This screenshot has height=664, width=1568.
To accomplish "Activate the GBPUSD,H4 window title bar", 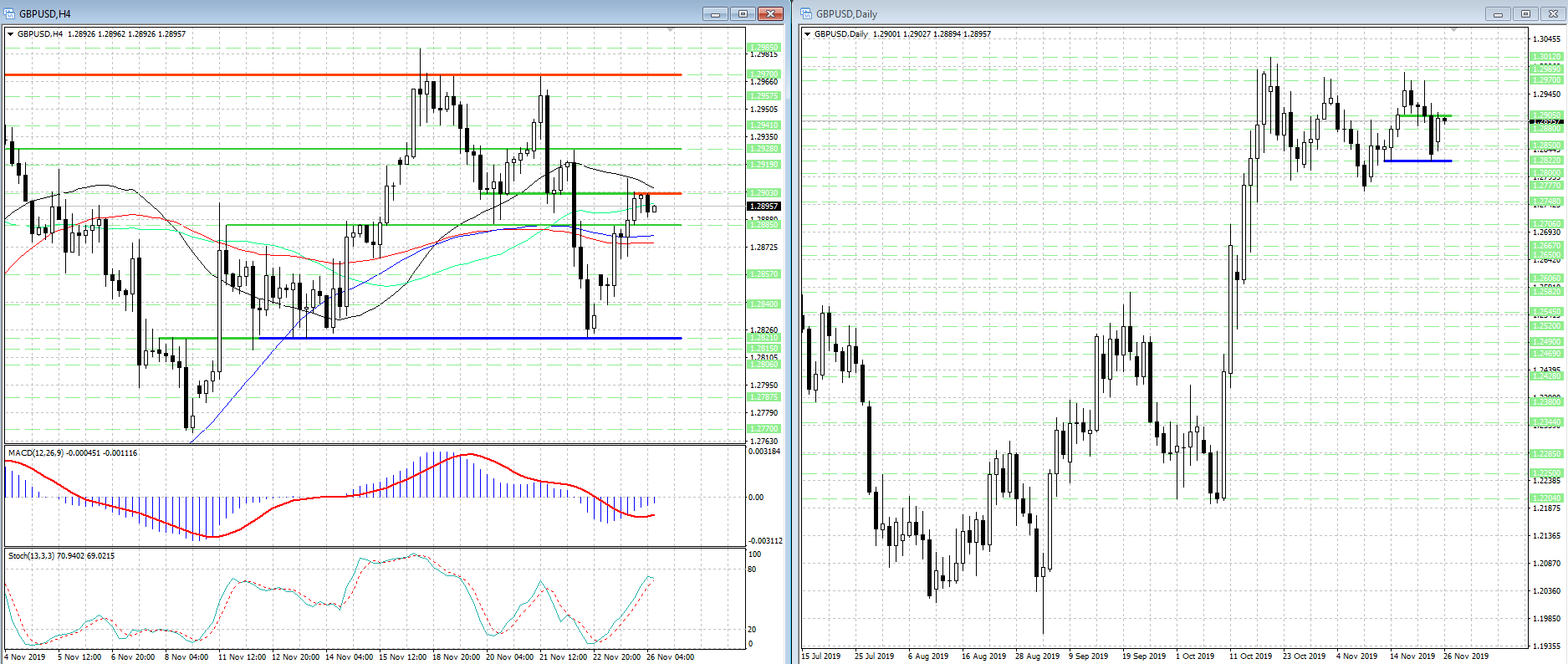I will (x=335, y=13).
